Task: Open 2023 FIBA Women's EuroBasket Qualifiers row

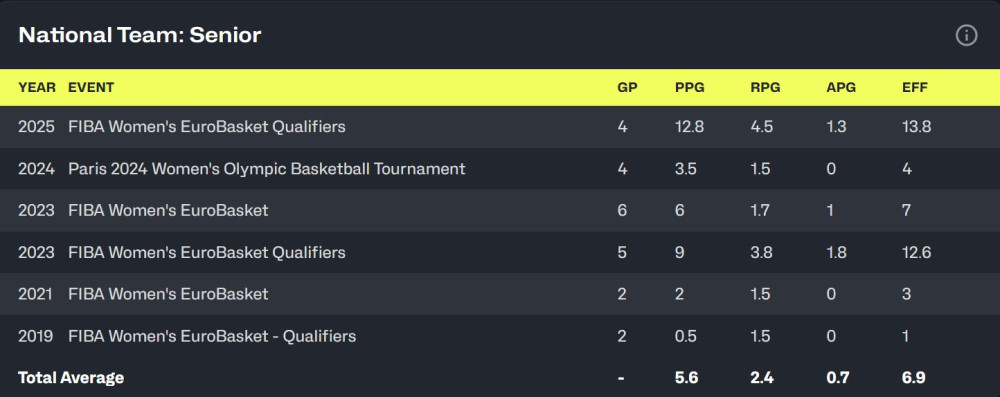Action: [x=500, y=253]
